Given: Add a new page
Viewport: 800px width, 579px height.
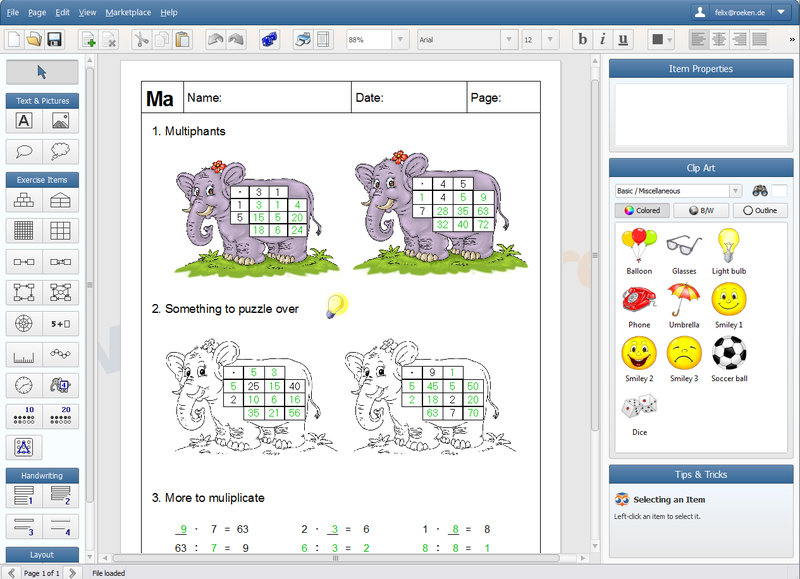Looking at the screenshot, I should (x=89, y=39).
